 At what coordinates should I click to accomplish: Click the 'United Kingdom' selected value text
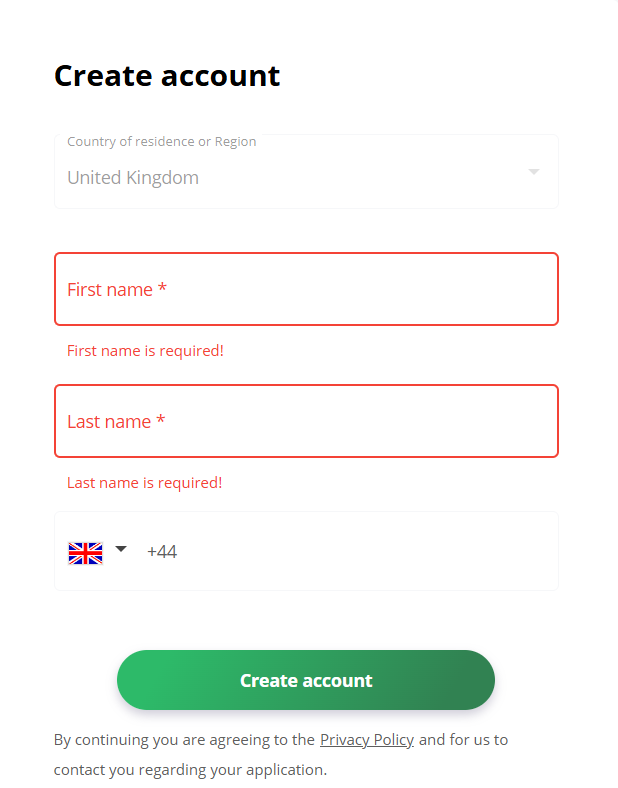pos(133,178)
